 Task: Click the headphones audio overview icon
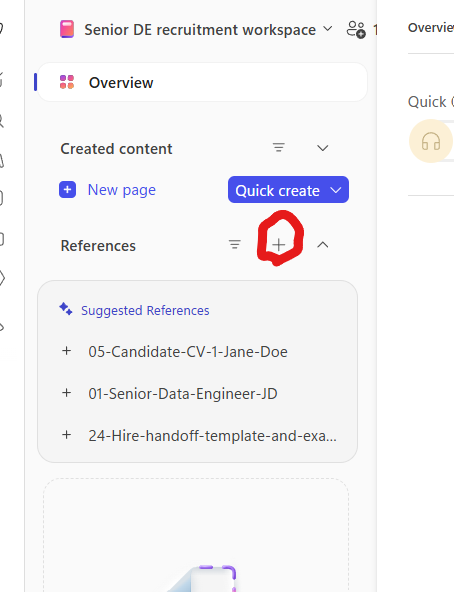click(431, 141)
